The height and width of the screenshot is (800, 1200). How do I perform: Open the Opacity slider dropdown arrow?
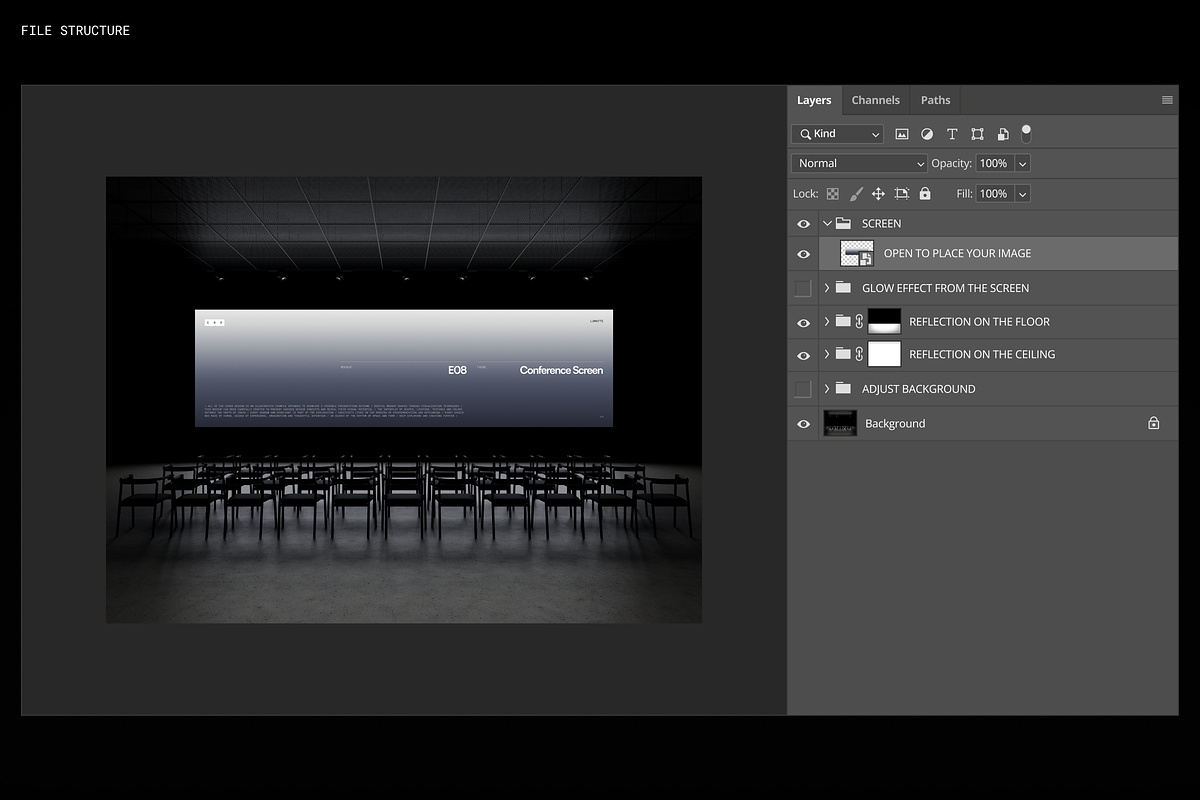click(x=1022, y=163)
